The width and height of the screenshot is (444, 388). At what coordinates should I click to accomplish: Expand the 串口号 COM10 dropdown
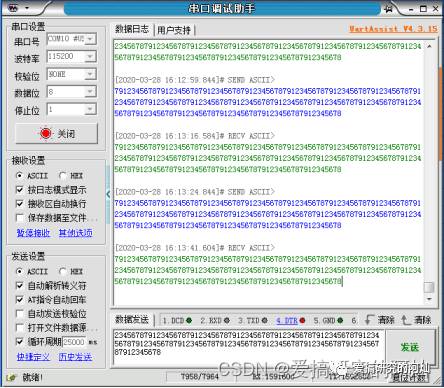(x=90, y=39)
